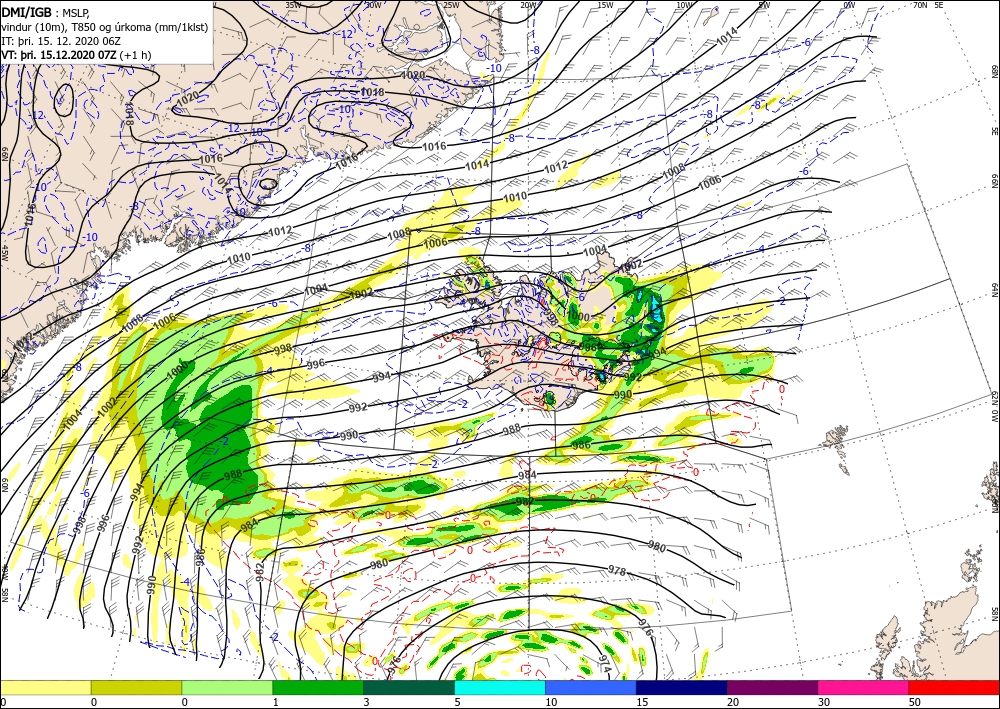Select the pink 30–50 mm legend swatch
Image resolution: width=1000 pixels, height=709 pixels.
click(863, 687)
